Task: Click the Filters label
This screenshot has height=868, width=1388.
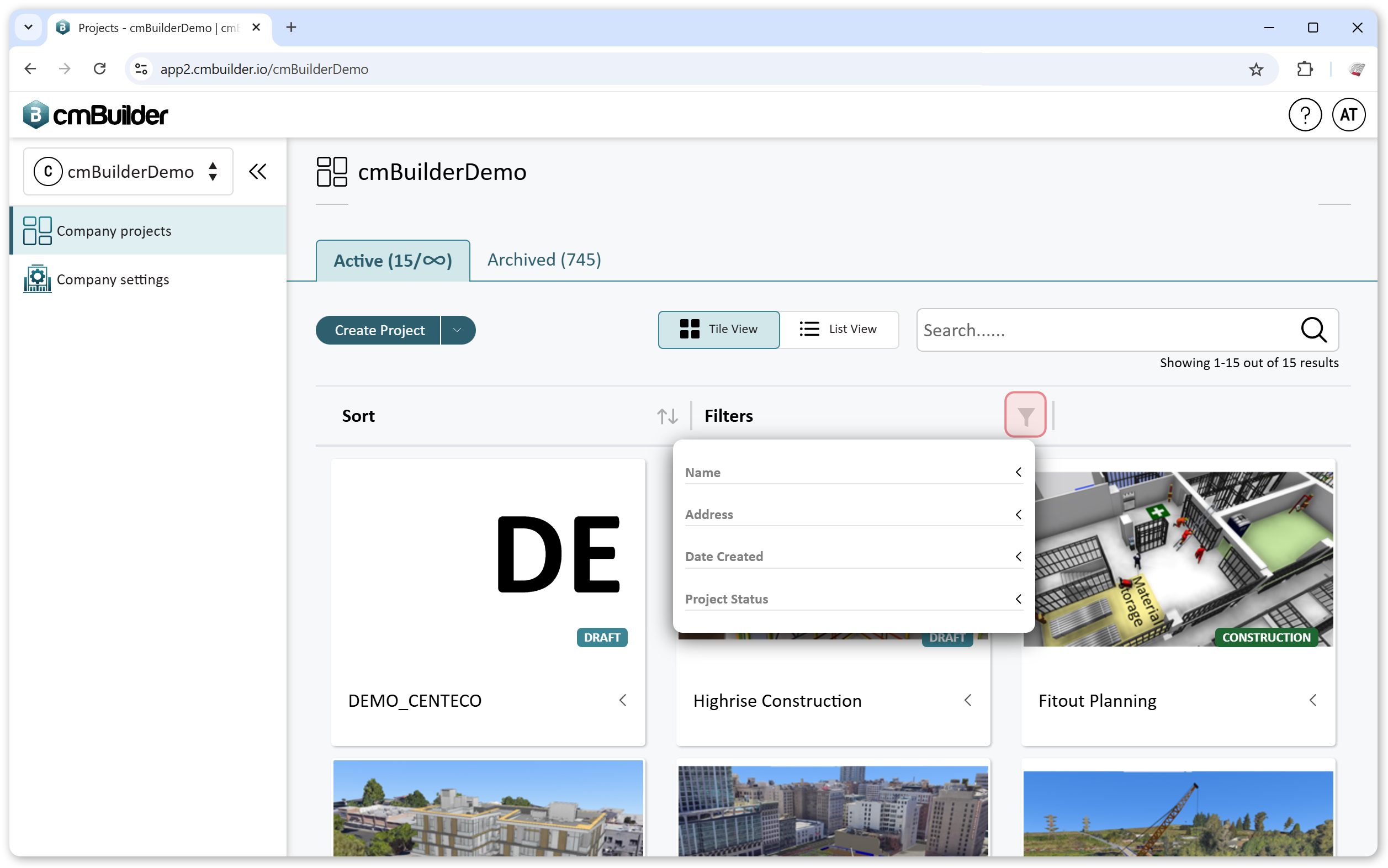Action: pyautogui.click(x=728, y=416)
